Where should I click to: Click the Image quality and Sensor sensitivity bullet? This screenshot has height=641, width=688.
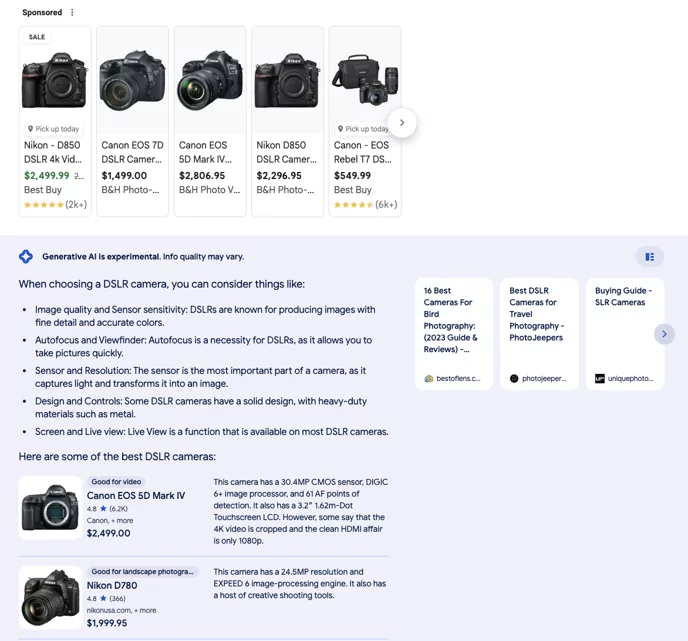click(205, 316)
